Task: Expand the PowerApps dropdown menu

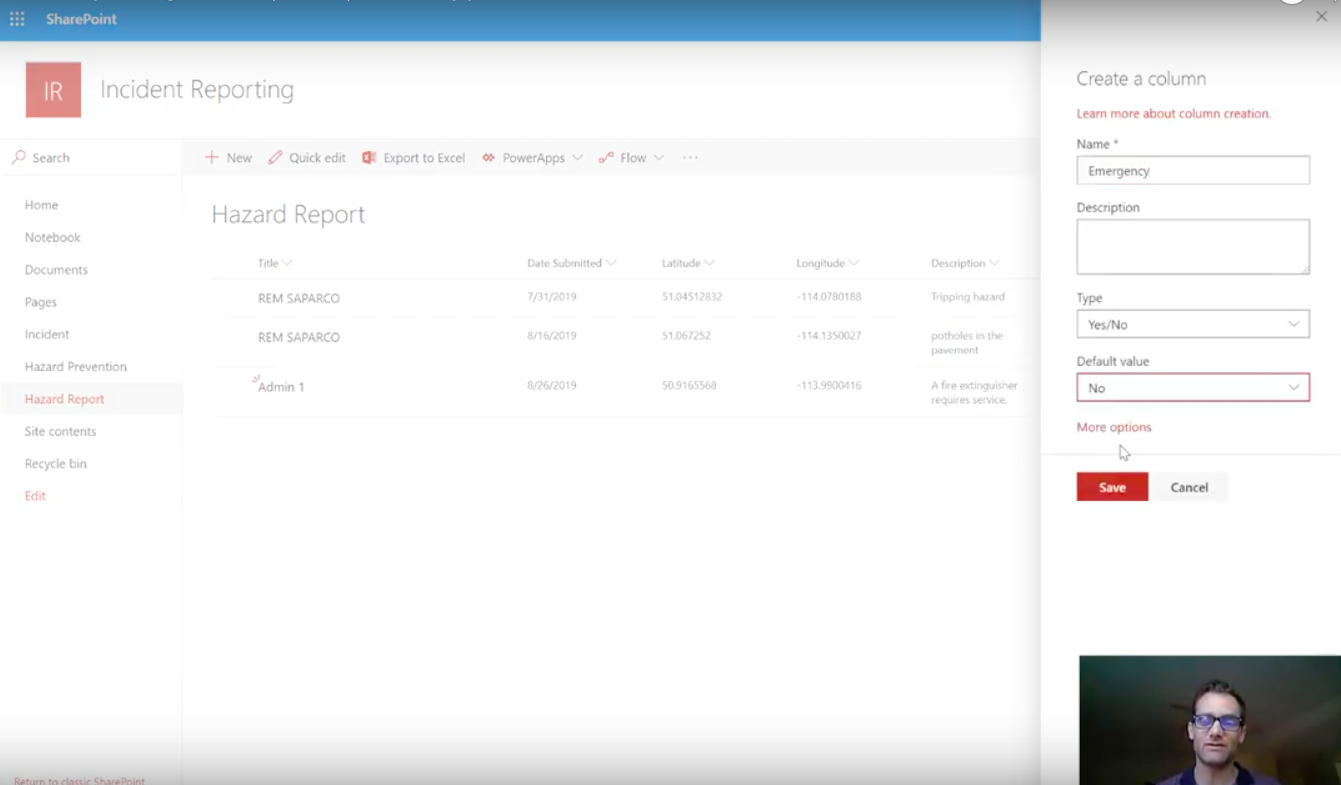Action: tap(577, 158)
